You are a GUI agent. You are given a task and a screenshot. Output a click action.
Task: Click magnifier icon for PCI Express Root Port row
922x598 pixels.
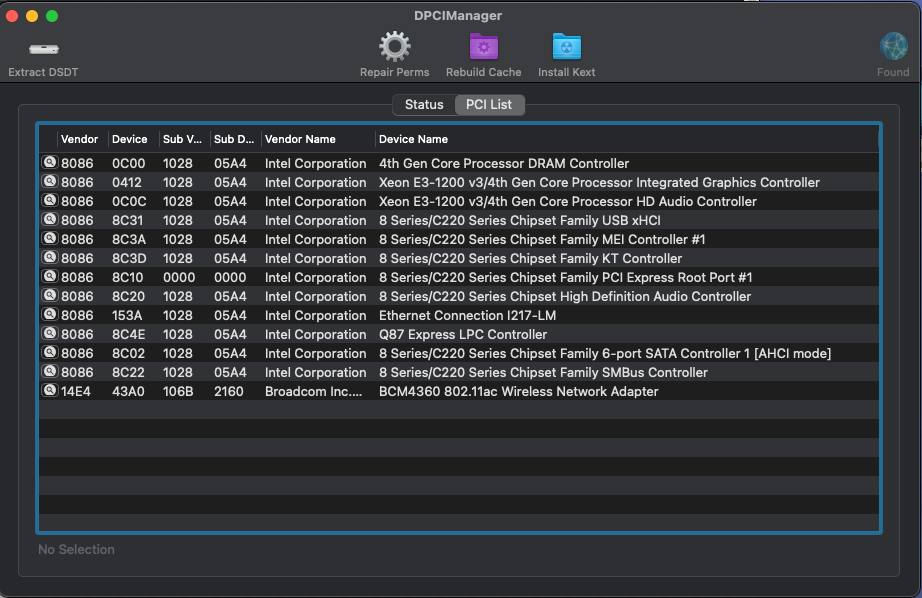[50, 276]
